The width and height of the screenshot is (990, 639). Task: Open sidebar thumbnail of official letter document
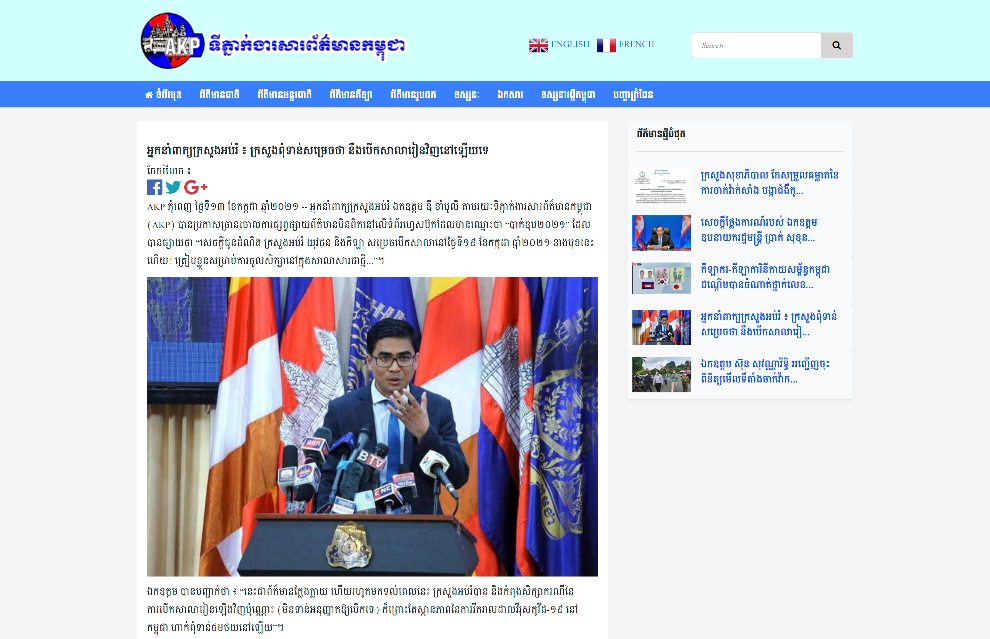coord(661,186)
